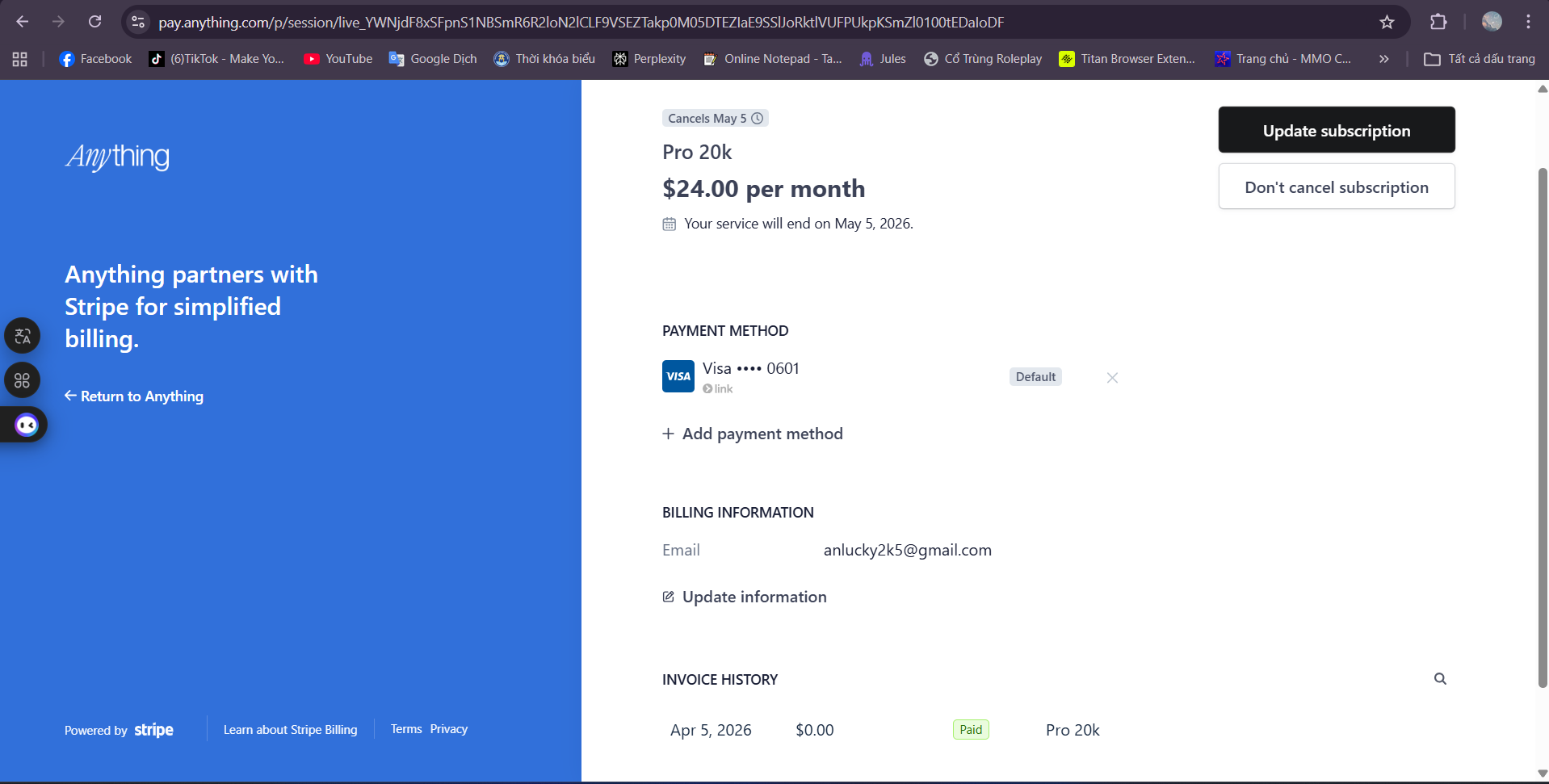The width and height of the screenshot is (1549, 784).
Task: Click the address bar URL field
Action: 565,22
